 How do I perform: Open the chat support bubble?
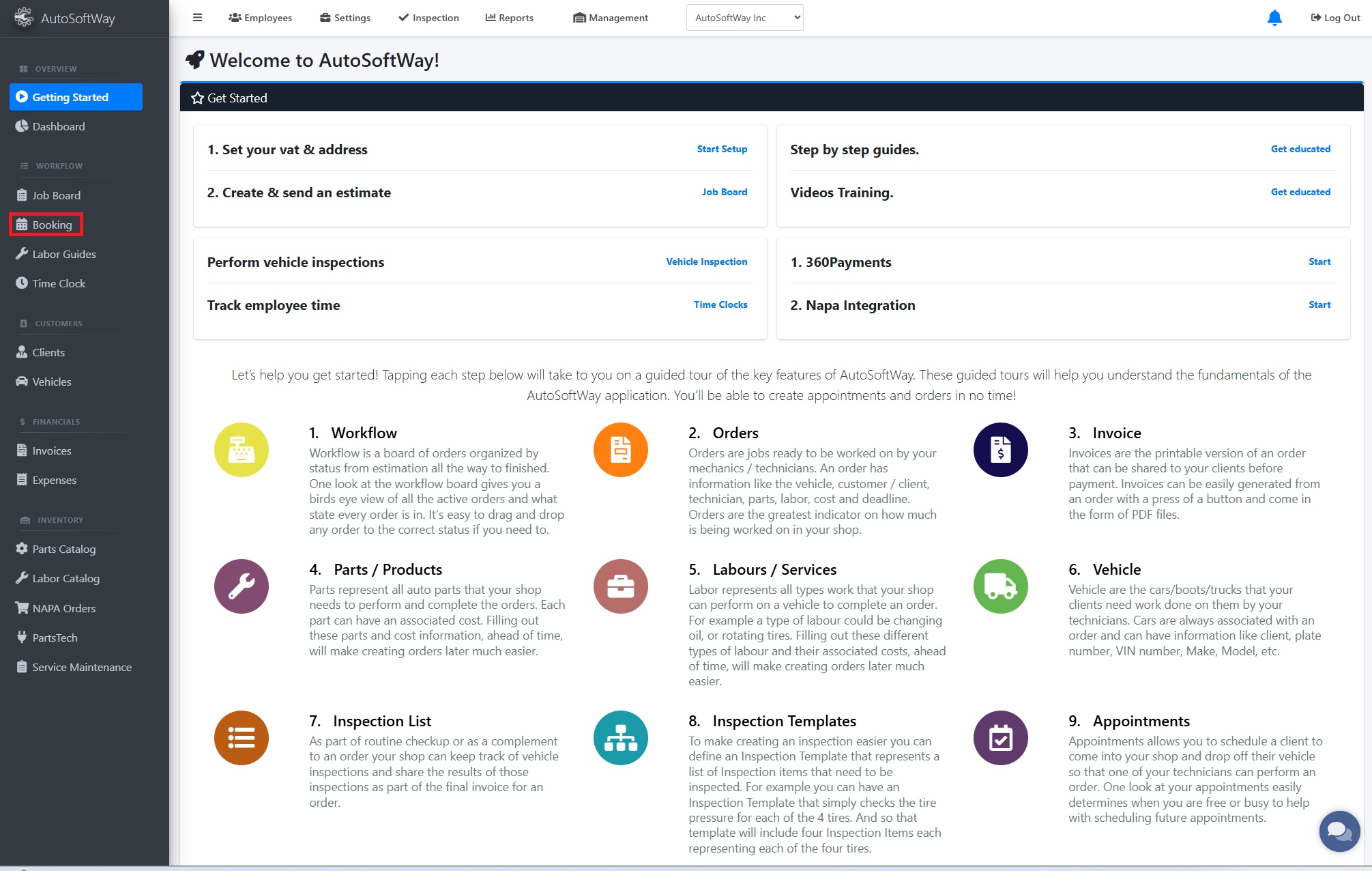click(1339, 831)
